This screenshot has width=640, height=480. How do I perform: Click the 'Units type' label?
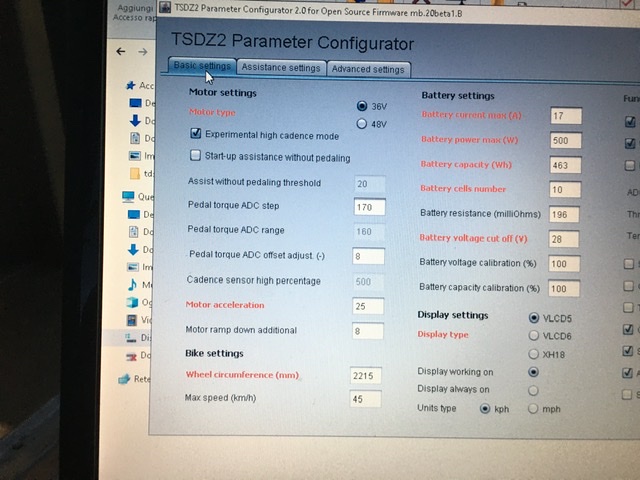tap(437, 408)
